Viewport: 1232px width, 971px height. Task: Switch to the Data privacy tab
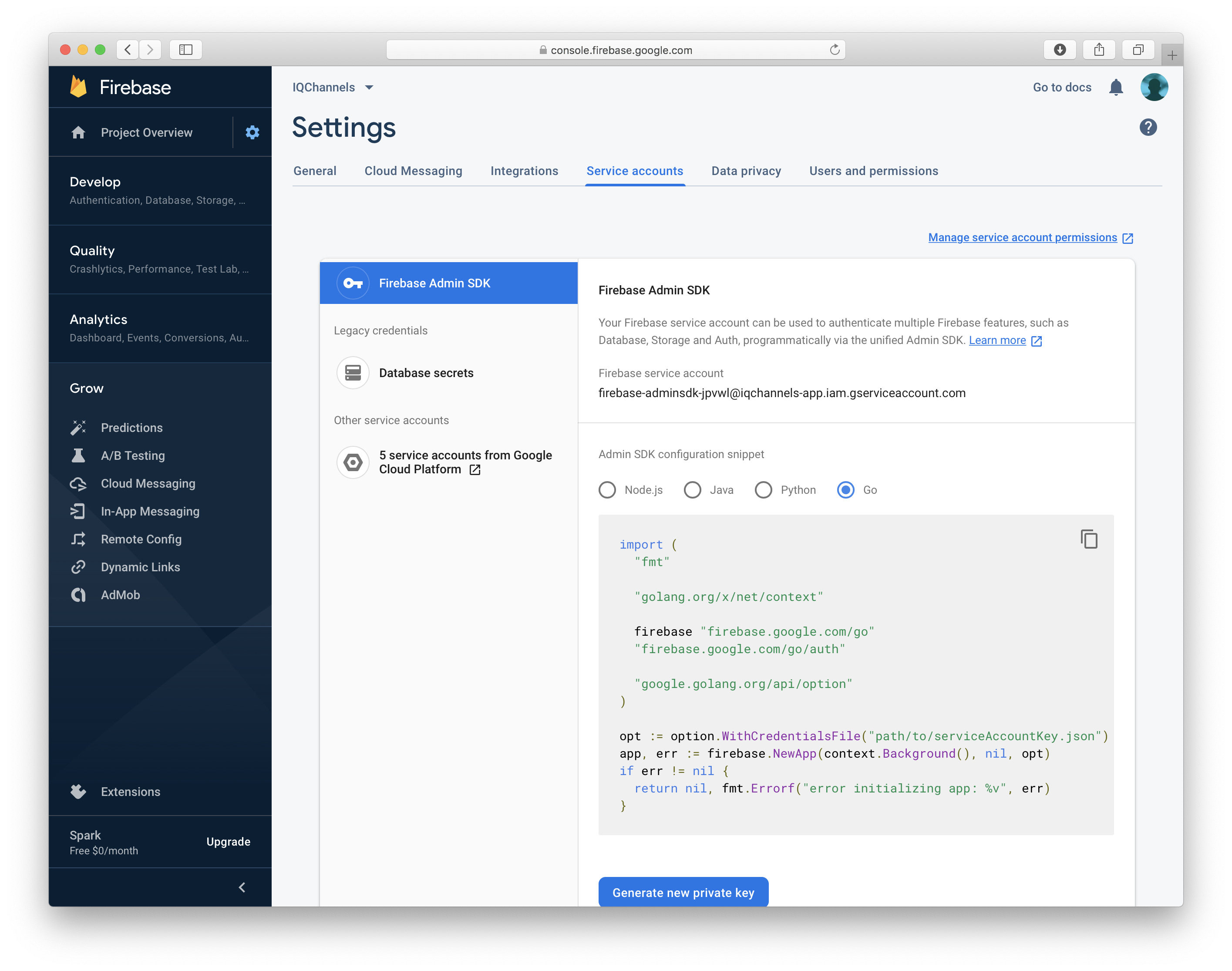click(x=746, y=171)
